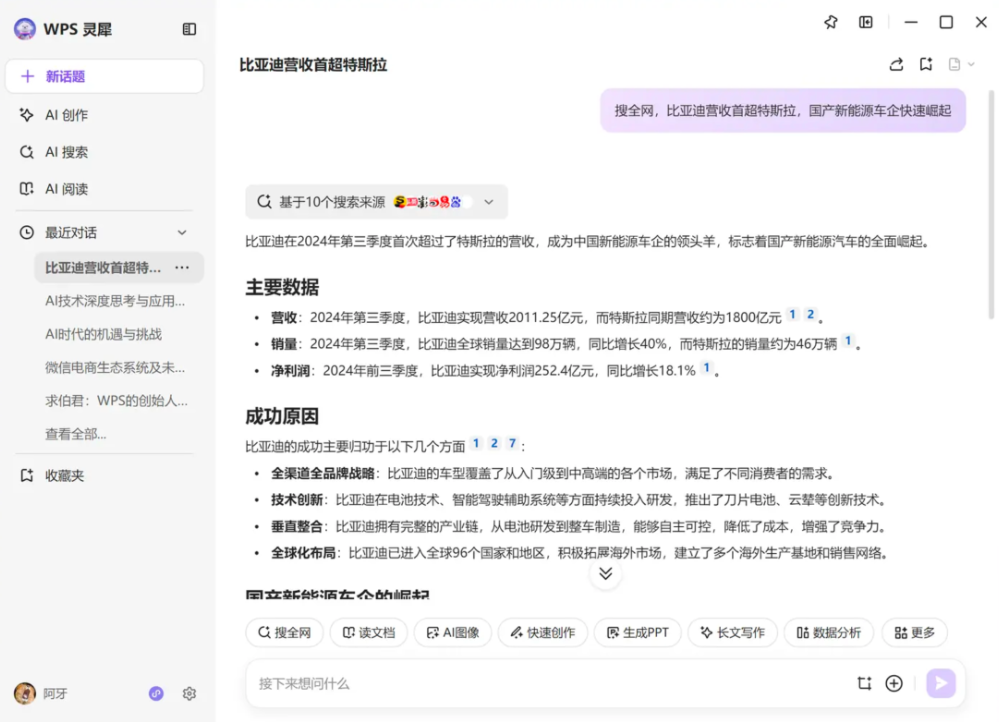Click the send message arrow button
Viewport: 999px width, 722px height.
pyautogui.click(x=941, y=684)
